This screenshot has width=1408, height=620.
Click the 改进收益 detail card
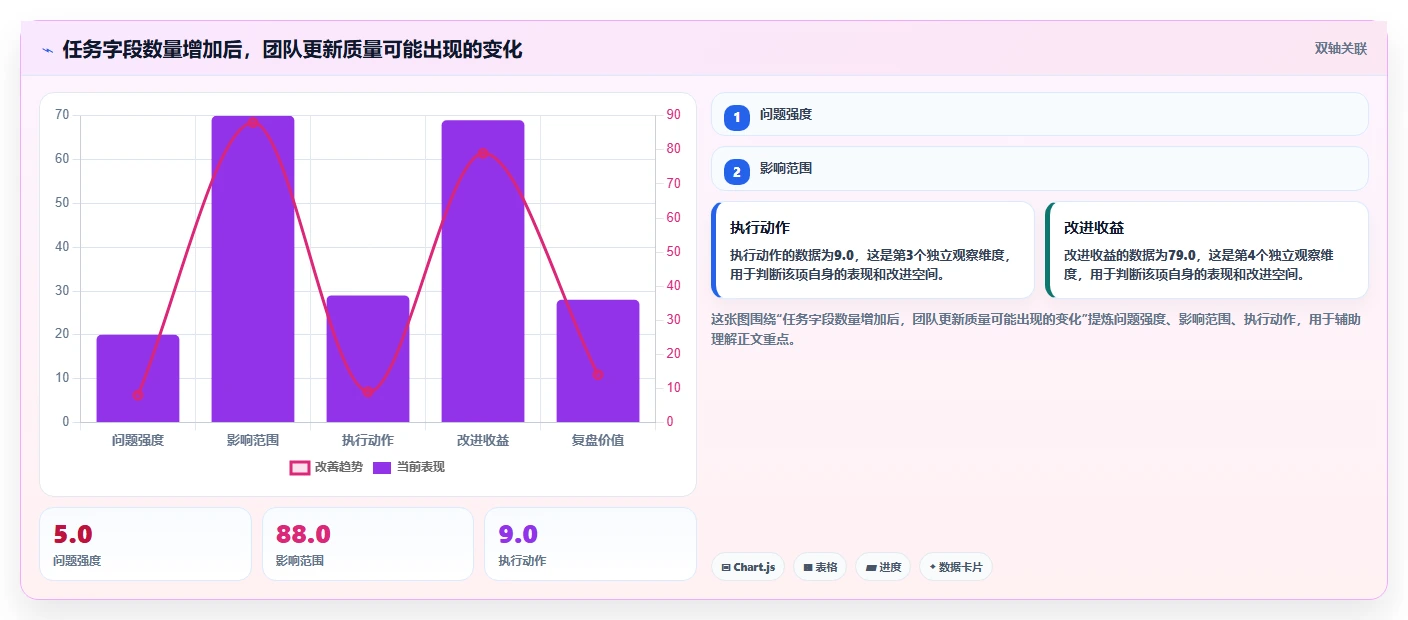click(x=1206, y=250)
